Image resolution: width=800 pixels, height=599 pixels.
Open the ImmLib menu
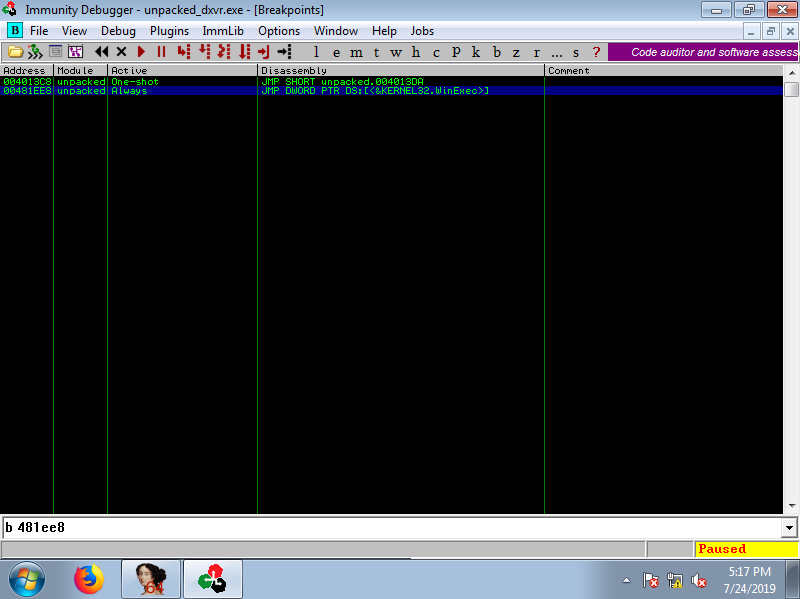click(x=223, y=31)
